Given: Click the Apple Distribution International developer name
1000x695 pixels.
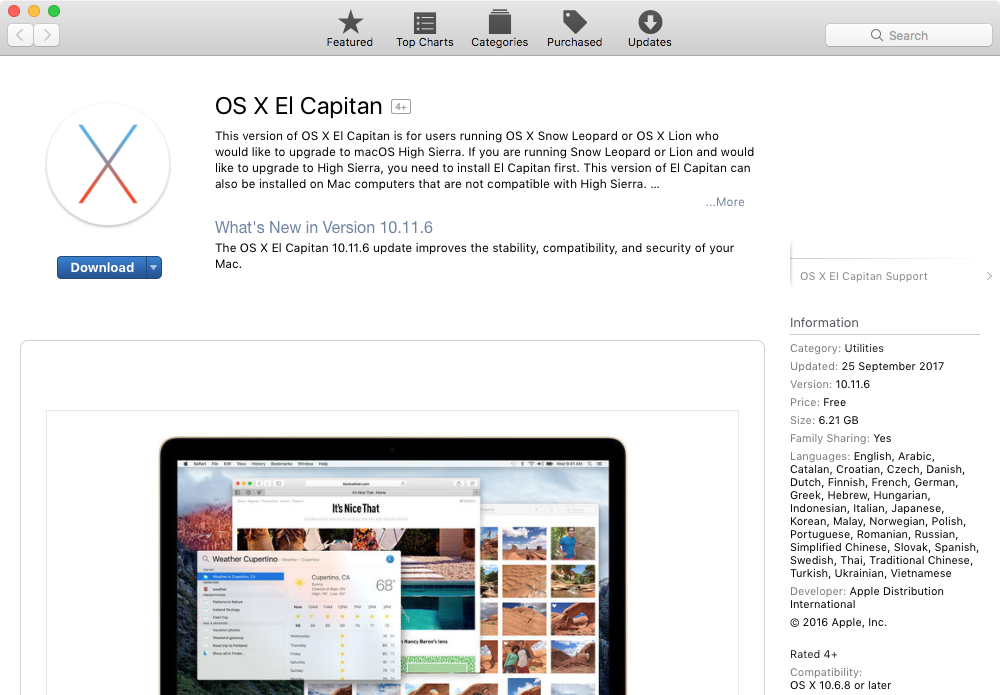Looking at the screenshot, I should (867, 597).
